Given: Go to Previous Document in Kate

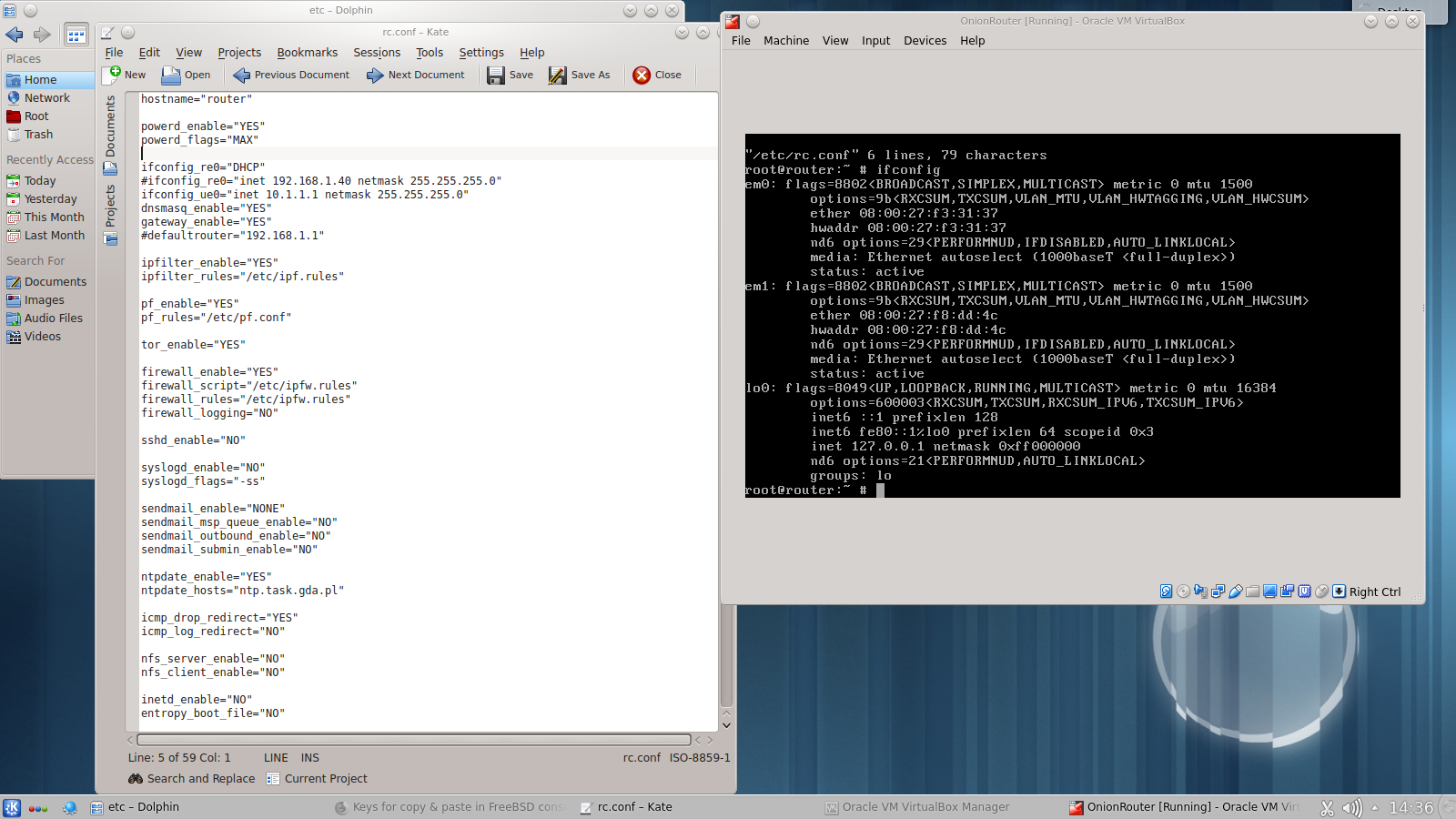Looking at the screenshot, I should click(x=291, y=75).
